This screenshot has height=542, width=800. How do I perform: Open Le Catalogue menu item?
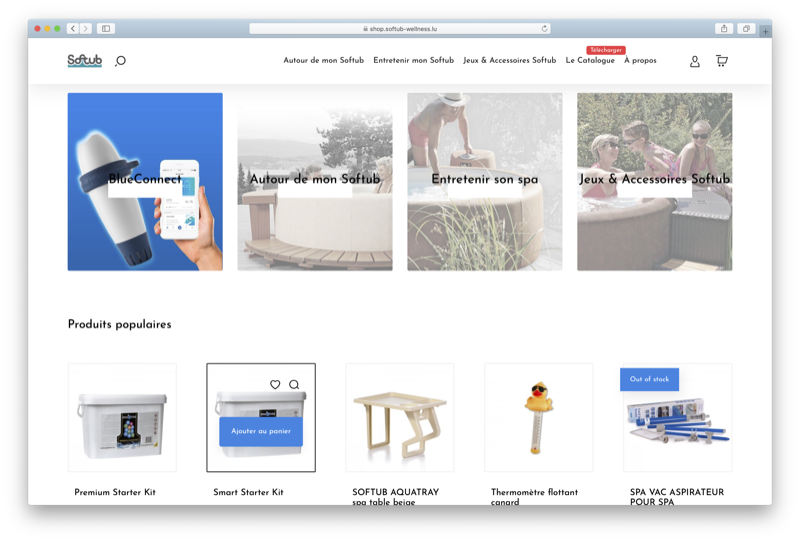590,60
